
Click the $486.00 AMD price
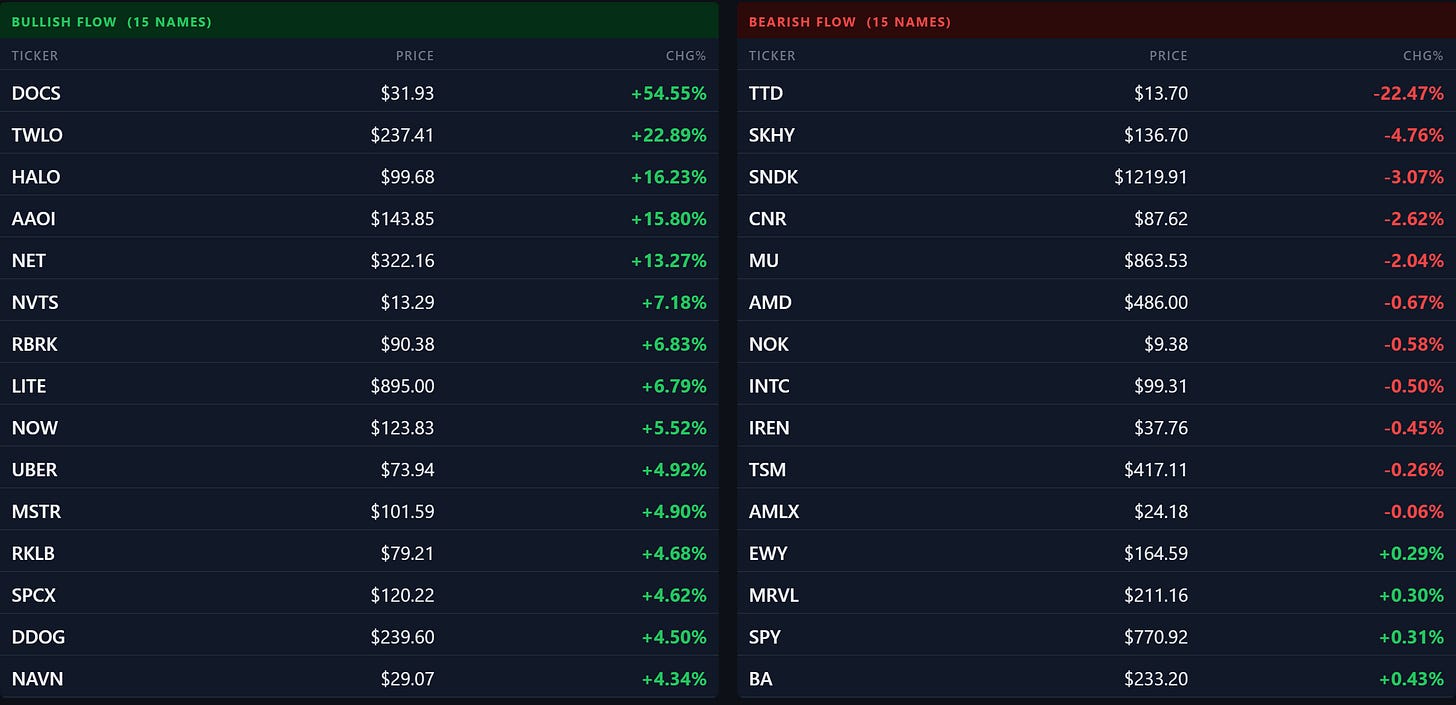click(x=1156, y=302)
